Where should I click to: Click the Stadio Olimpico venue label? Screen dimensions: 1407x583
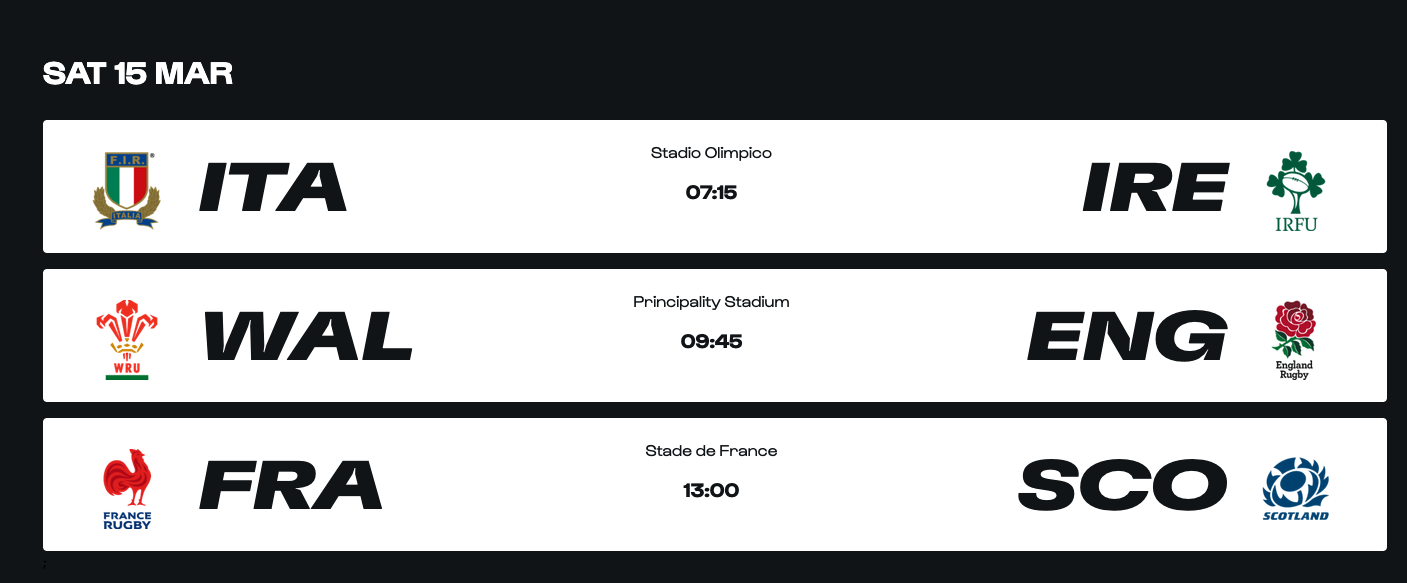(x=711, y=153)
